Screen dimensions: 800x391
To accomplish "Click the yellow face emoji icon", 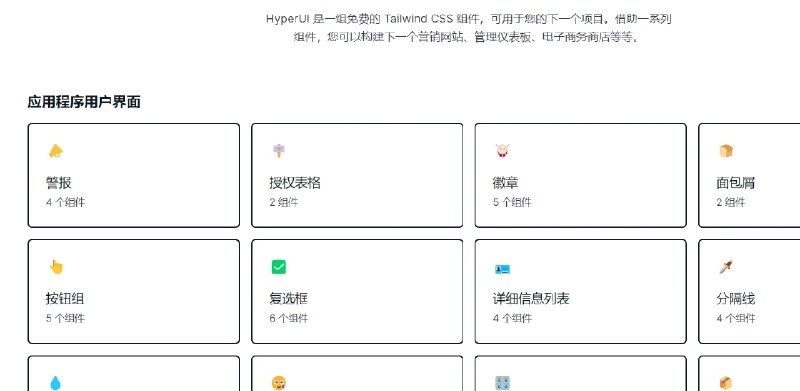I will coord(279,383).
